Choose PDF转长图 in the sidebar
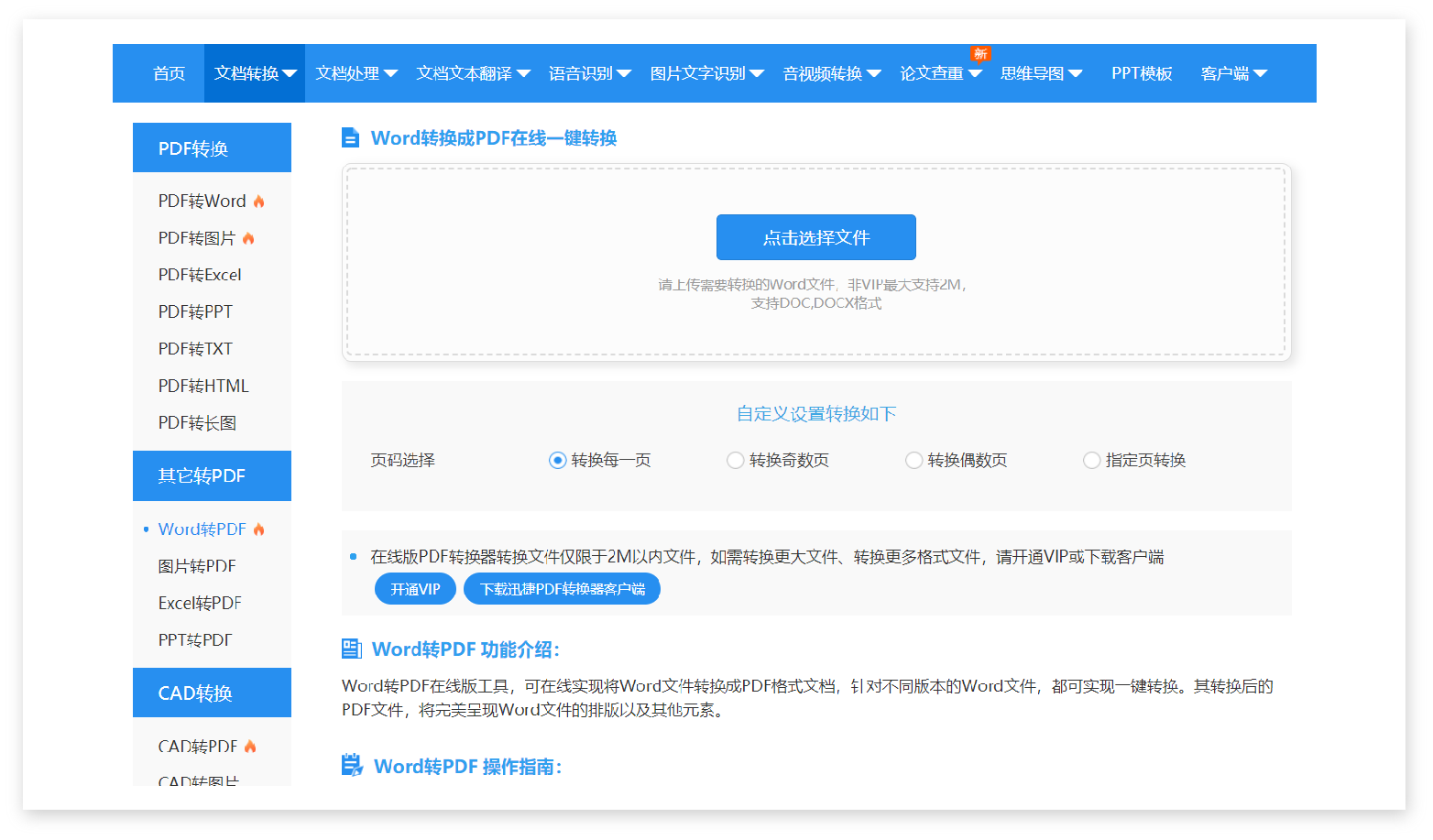 tap(197, 423)
